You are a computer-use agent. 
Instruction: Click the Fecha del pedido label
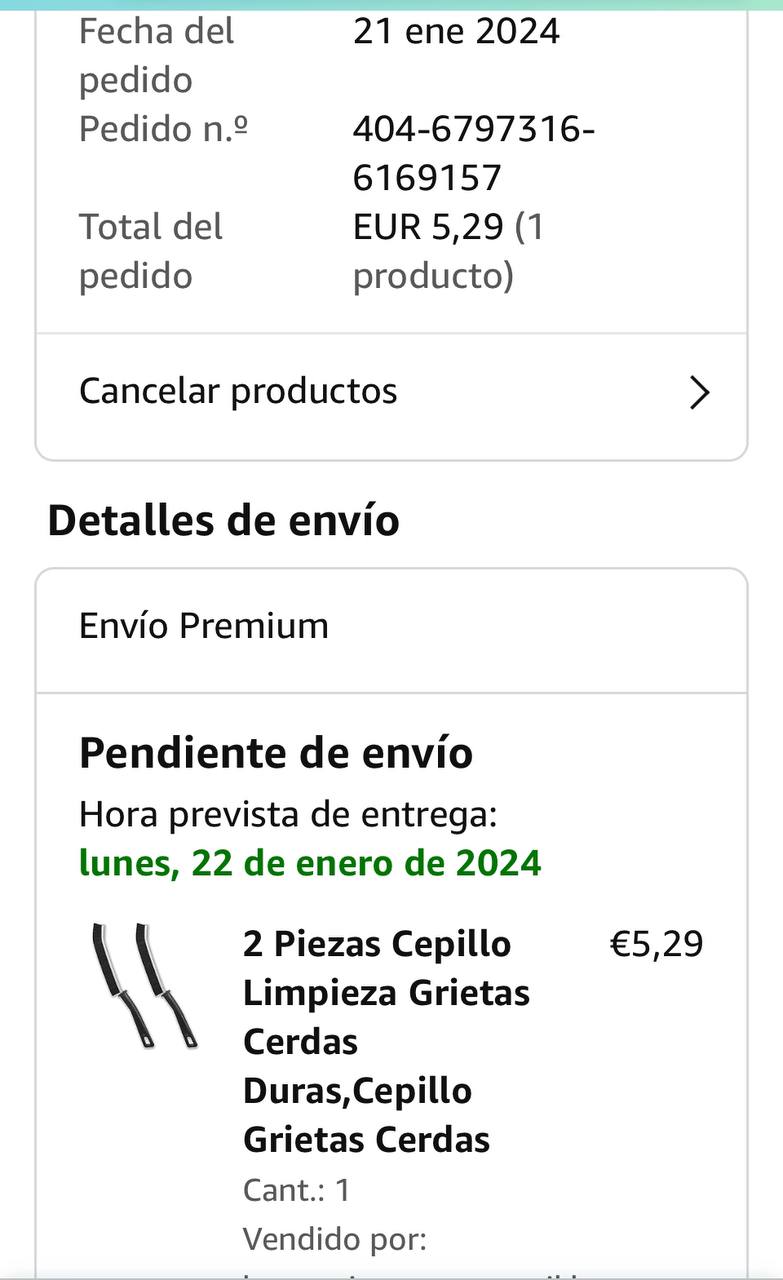[155, 55]
